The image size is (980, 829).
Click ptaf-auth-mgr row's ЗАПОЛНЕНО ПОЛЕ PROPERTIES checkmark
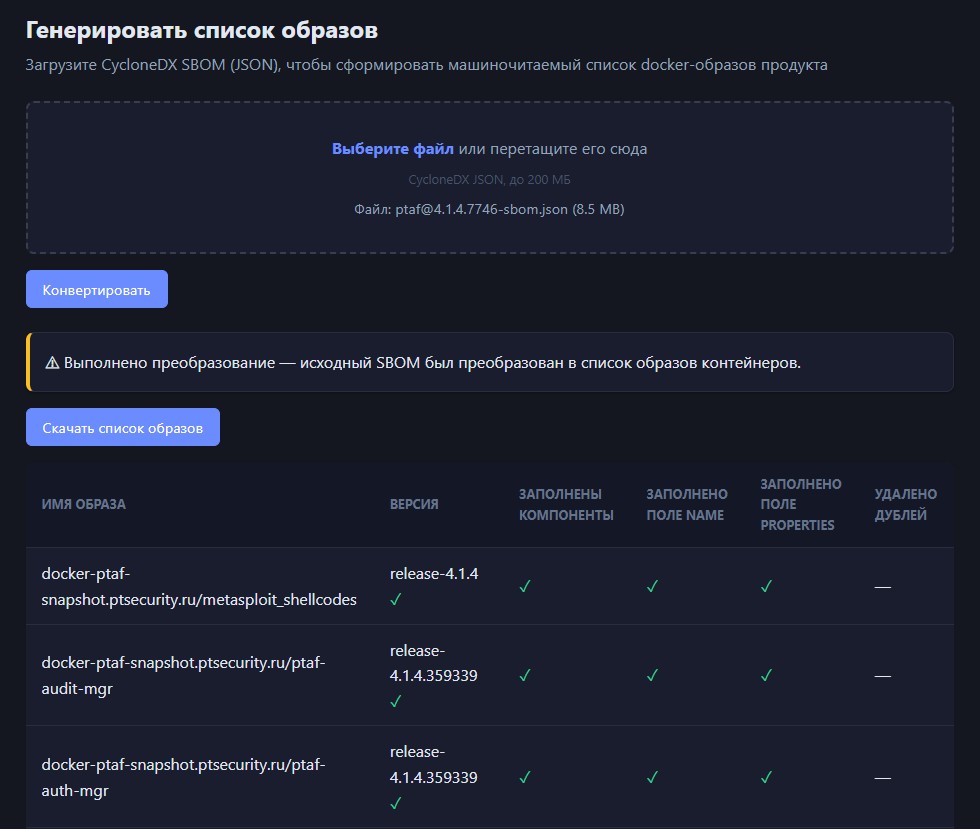point(766,777)
